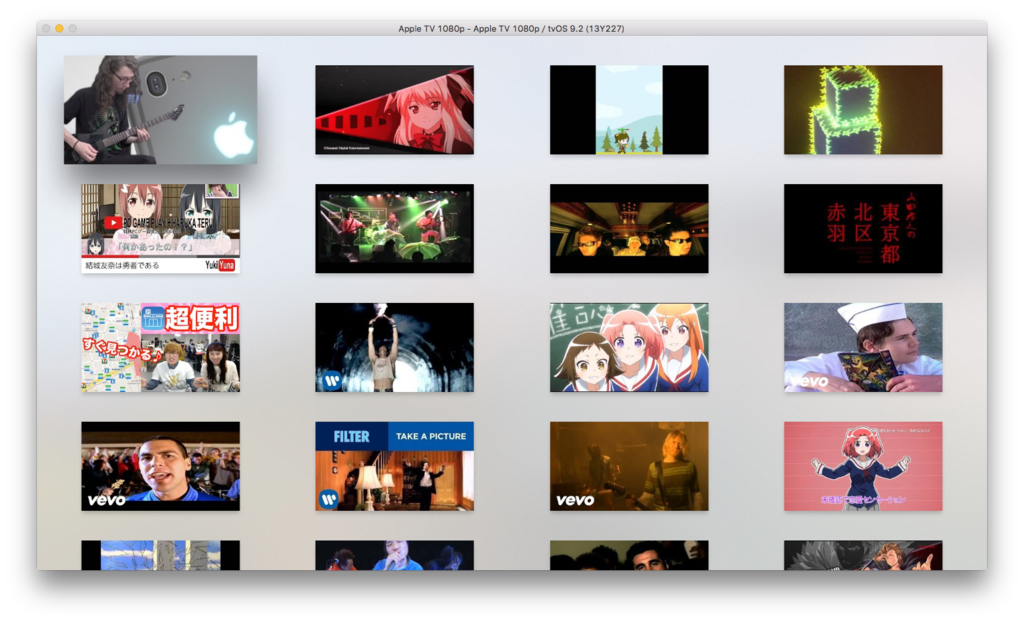
Task: Choose the three anime schoolgirls at chalkboard thumbnail
Action: click(629, 347)
